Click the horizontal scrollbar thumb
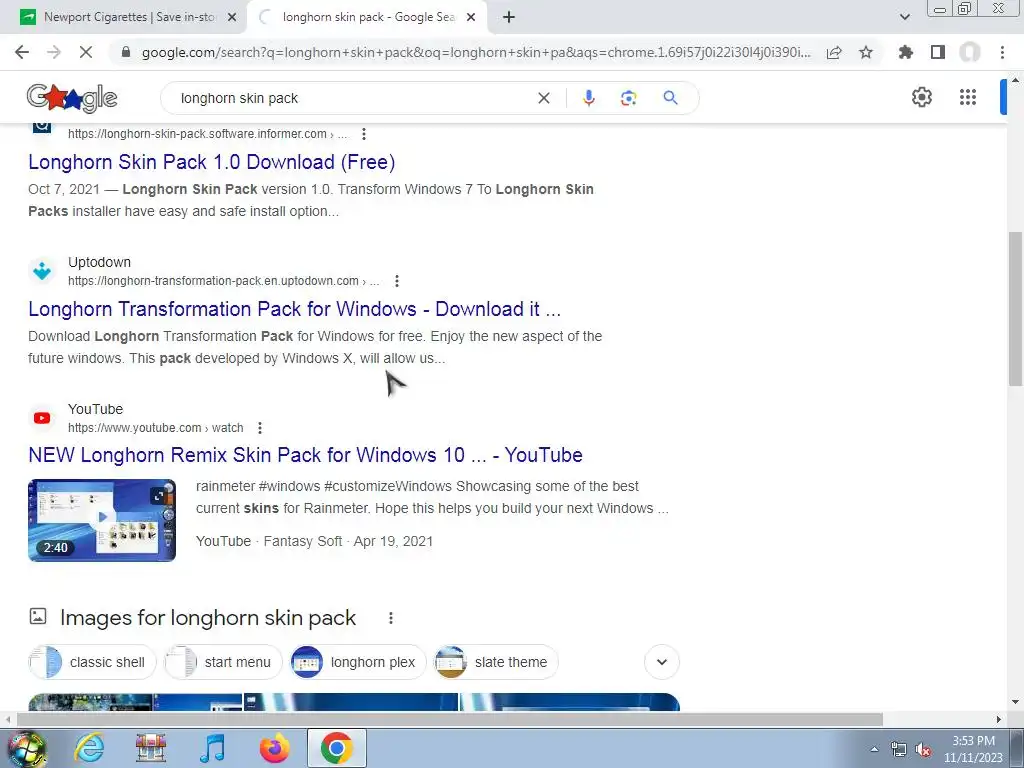 click(x=449, y=719)
